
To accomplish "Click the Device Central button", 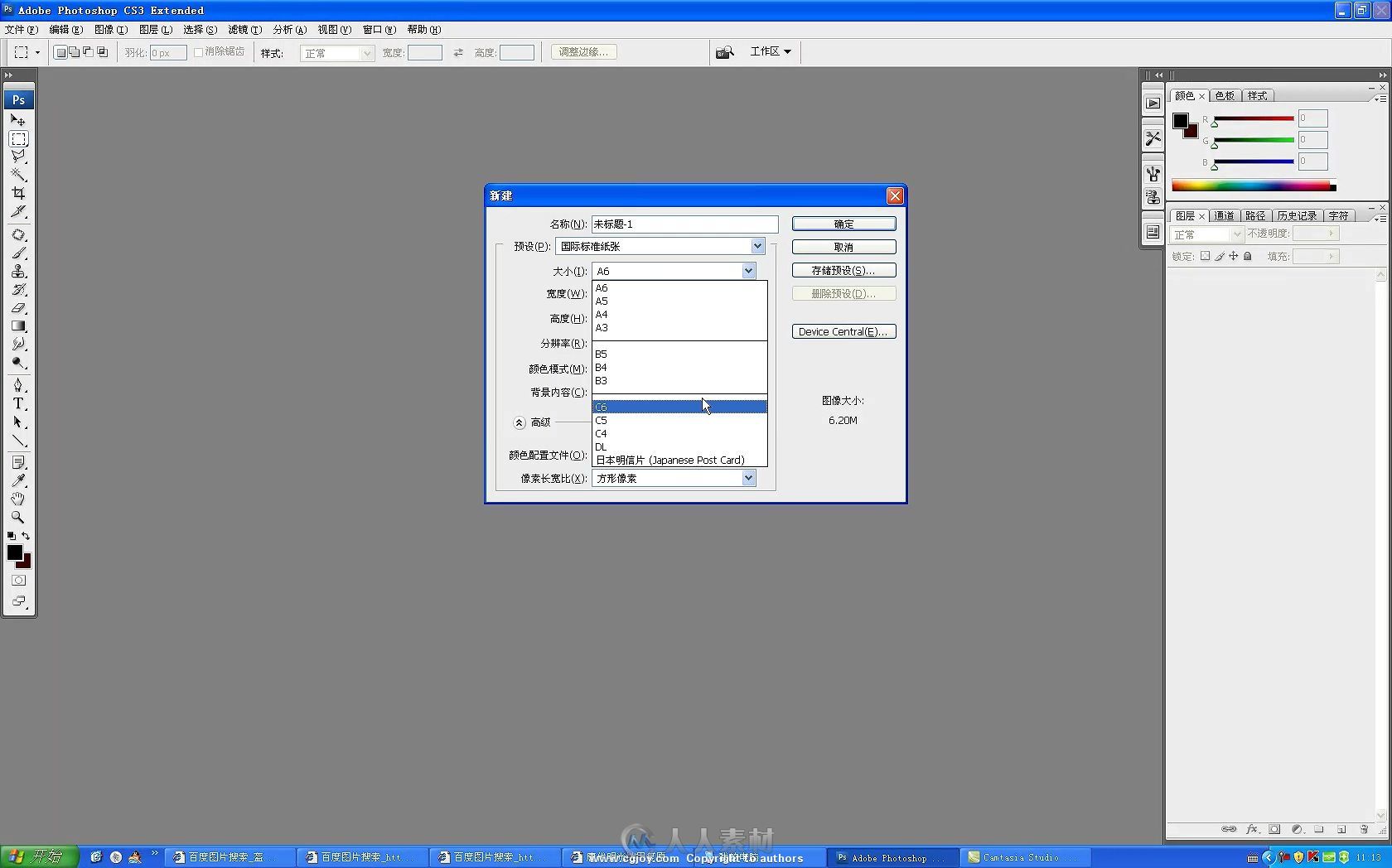I will pyautogui.click(x=843, y=332).
